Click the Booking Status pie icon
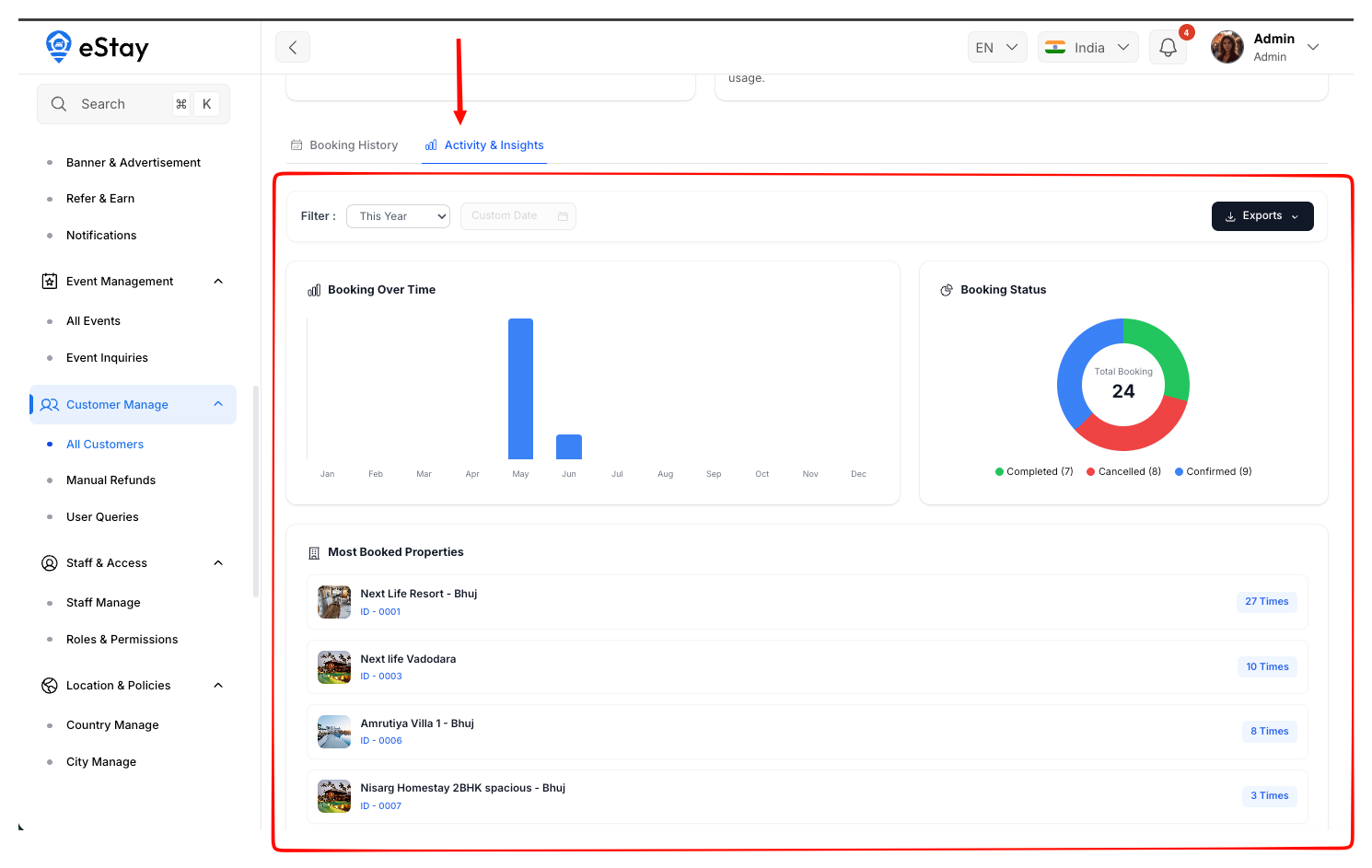Image resolution: width=1372 pixels, height=868 pixels. 947,290
